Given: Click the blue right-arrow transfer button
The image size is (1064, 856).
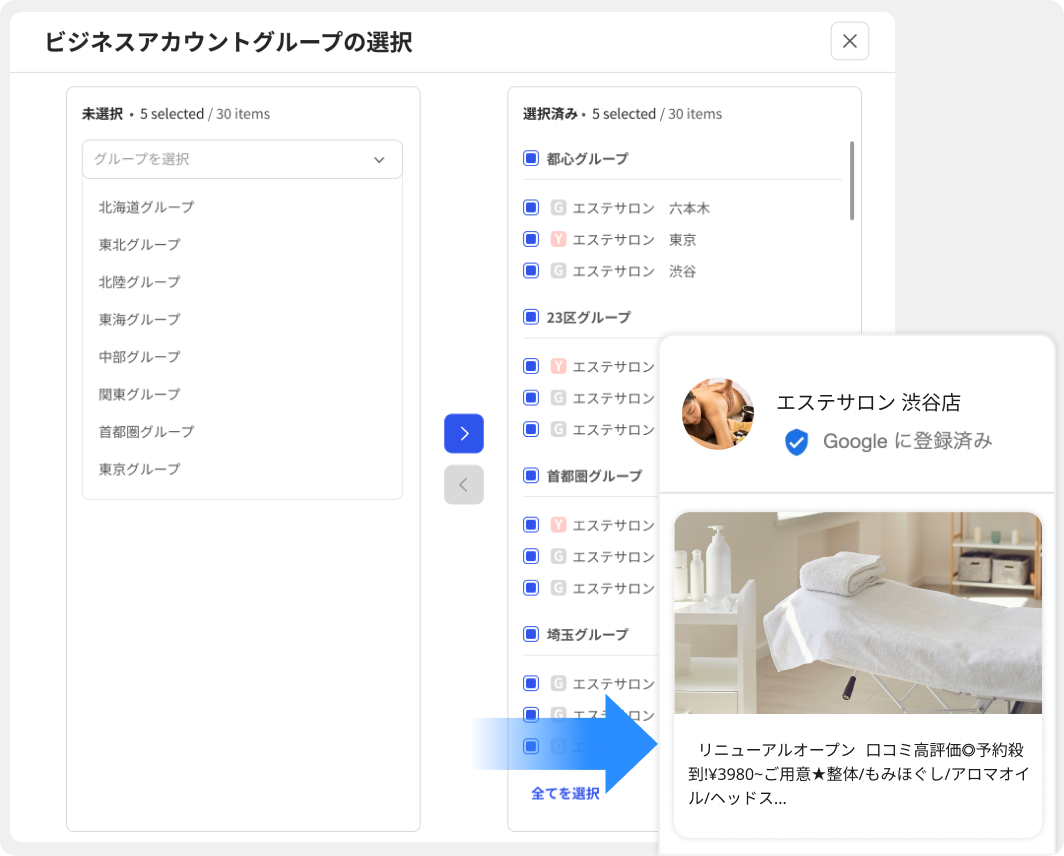Looking at the screenshot, I should (464, 434).
